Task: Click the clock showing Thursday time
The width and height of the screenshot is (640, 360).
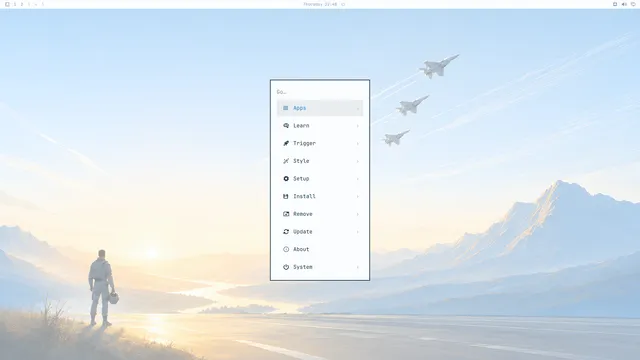Action: 320,4
